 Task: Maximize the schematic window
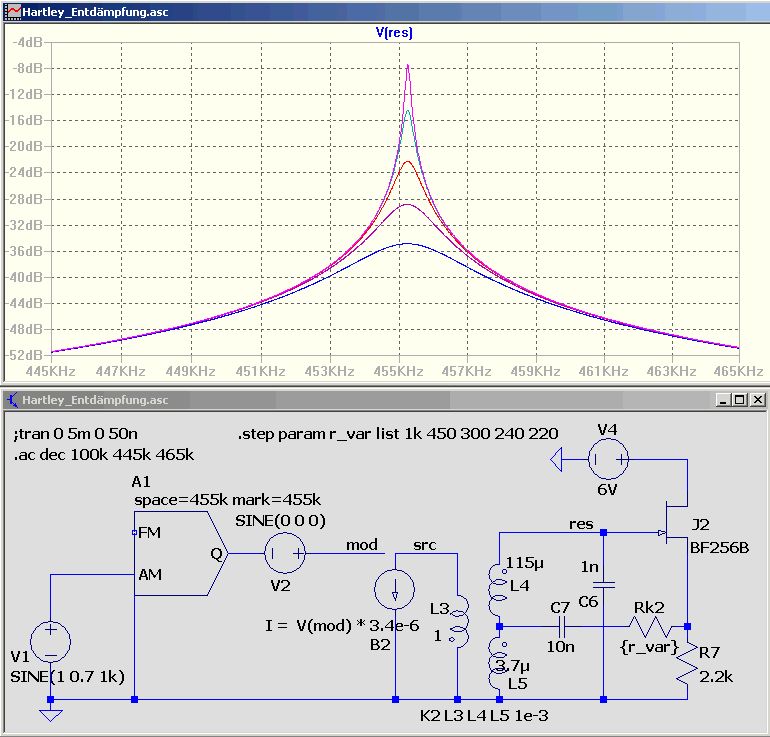(740, 400)
